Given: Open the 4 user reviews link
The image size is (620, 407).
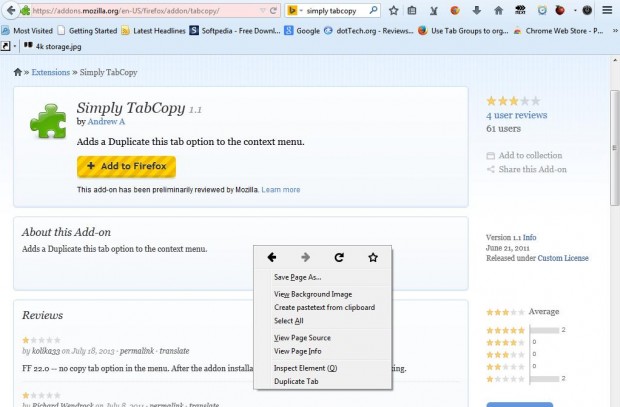Looking at the screenshot, I should (516, 115).
